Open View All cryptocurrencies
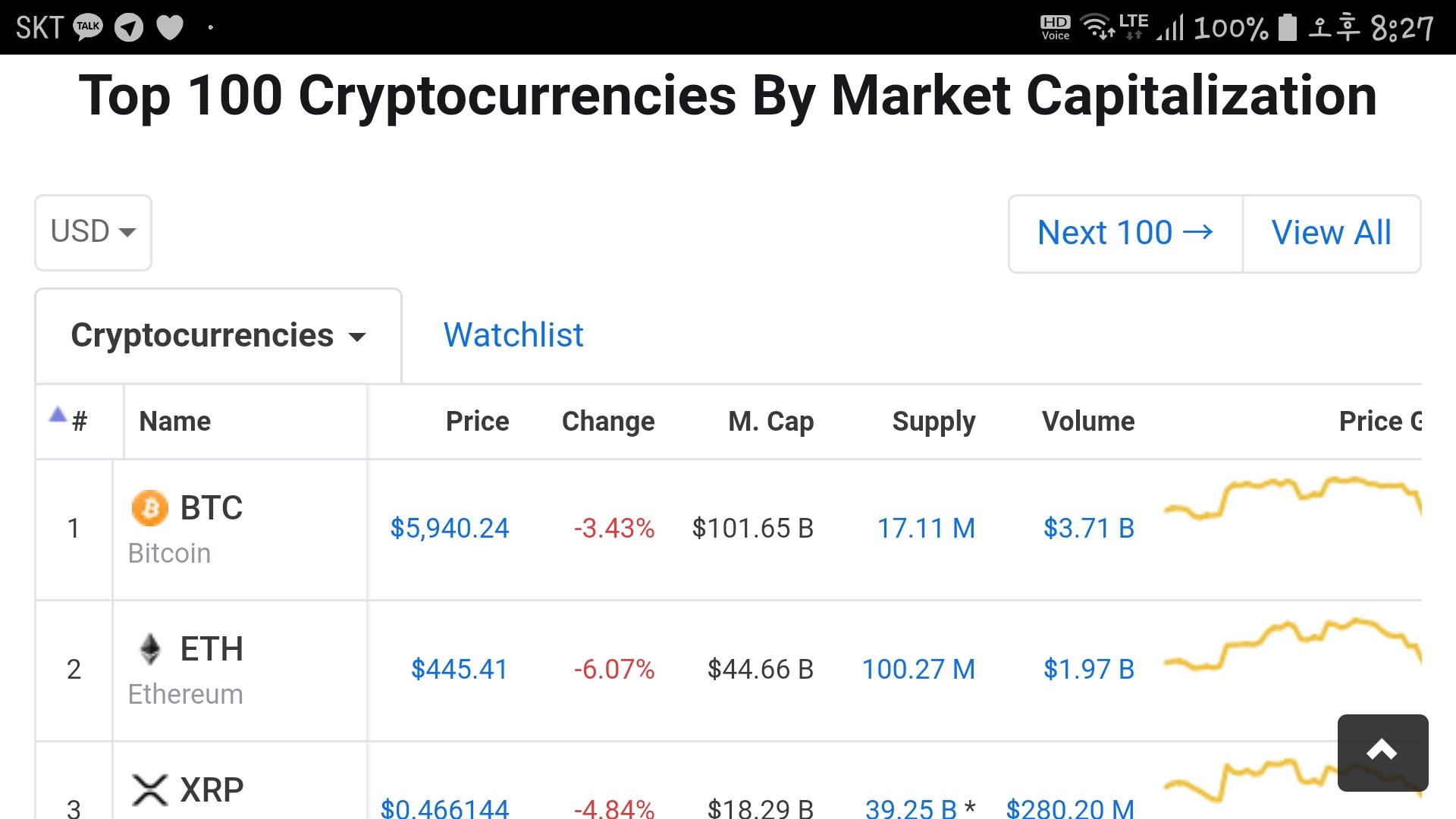Viewport: 1456px width, 819px height. click(1332, 232)
